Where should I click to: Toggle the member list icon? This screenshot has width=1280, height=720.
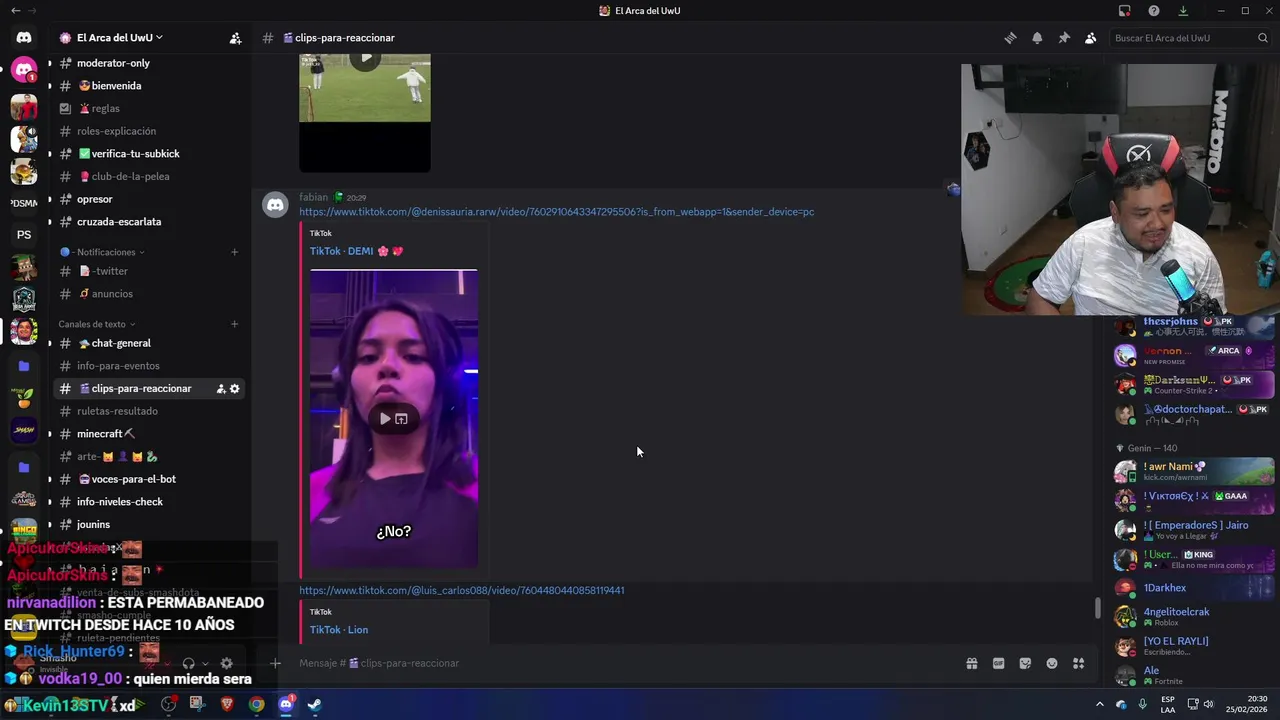1090,38
